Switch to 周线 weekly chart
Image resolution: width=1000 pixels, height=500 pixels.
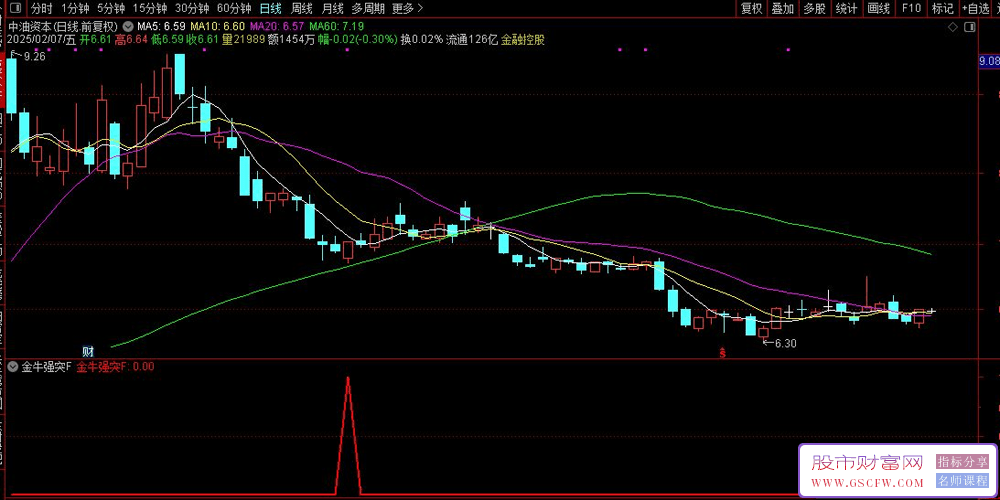pyautogui.click(x=301, y=8)
